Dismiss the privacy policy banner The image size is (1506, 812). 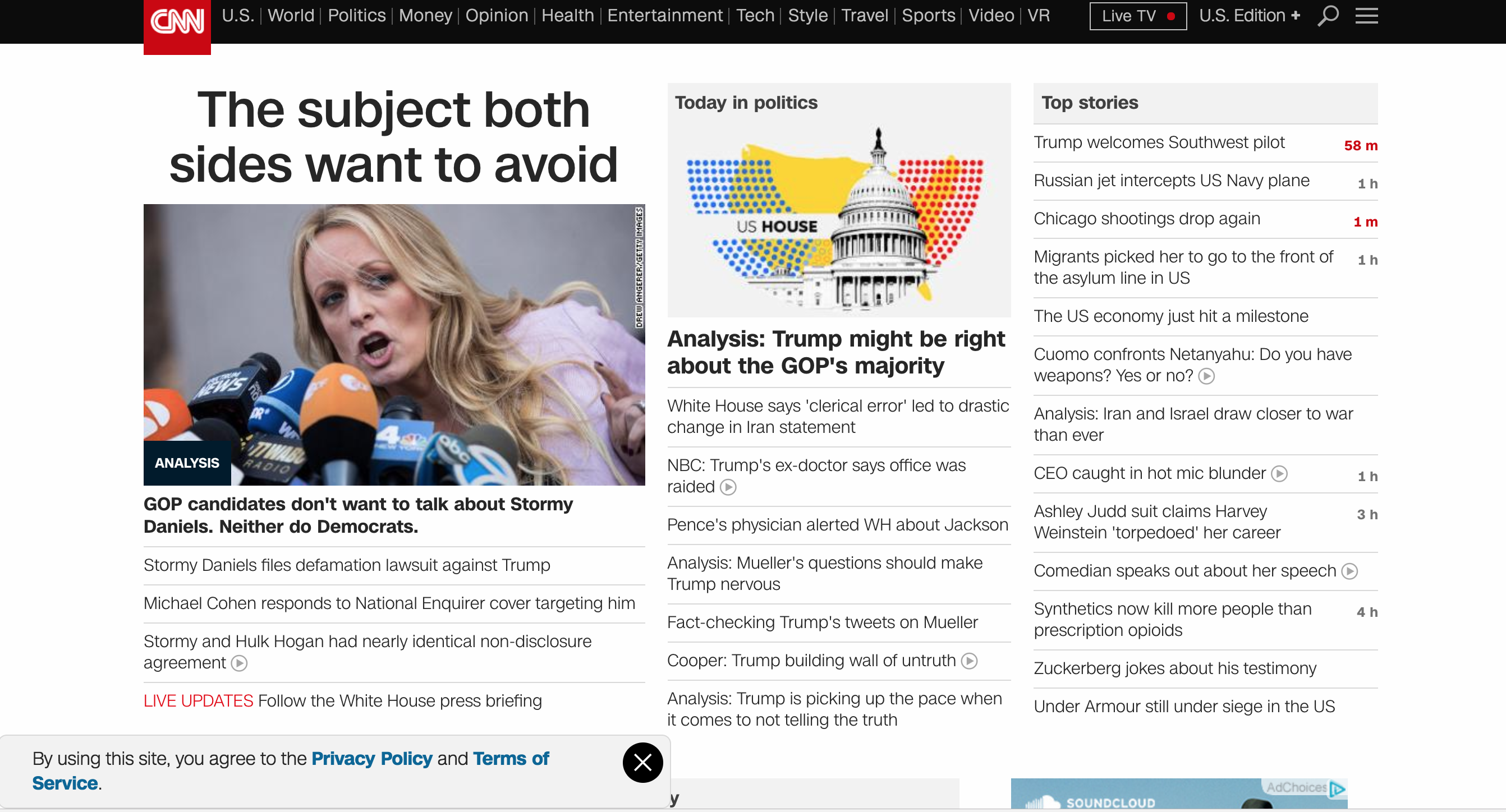[x=642, y=762]
